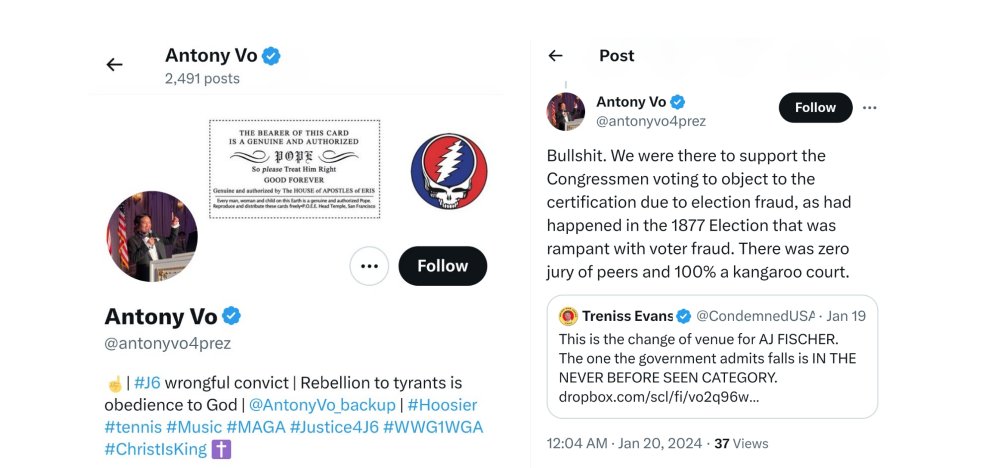Open the three-dot menu on the profile

369,266
